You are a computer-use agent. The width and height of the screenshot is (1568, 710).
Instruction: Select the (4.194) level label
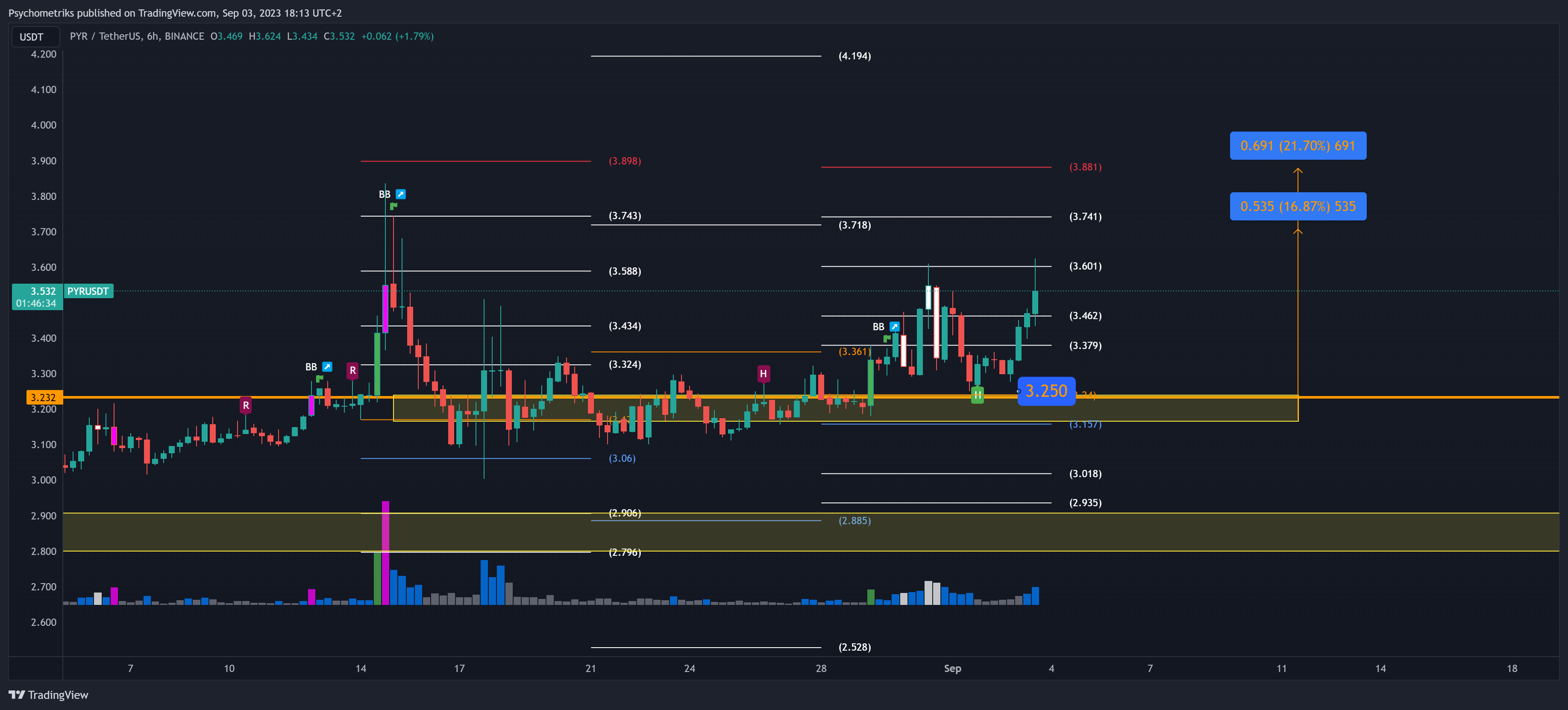click(854, 56)
